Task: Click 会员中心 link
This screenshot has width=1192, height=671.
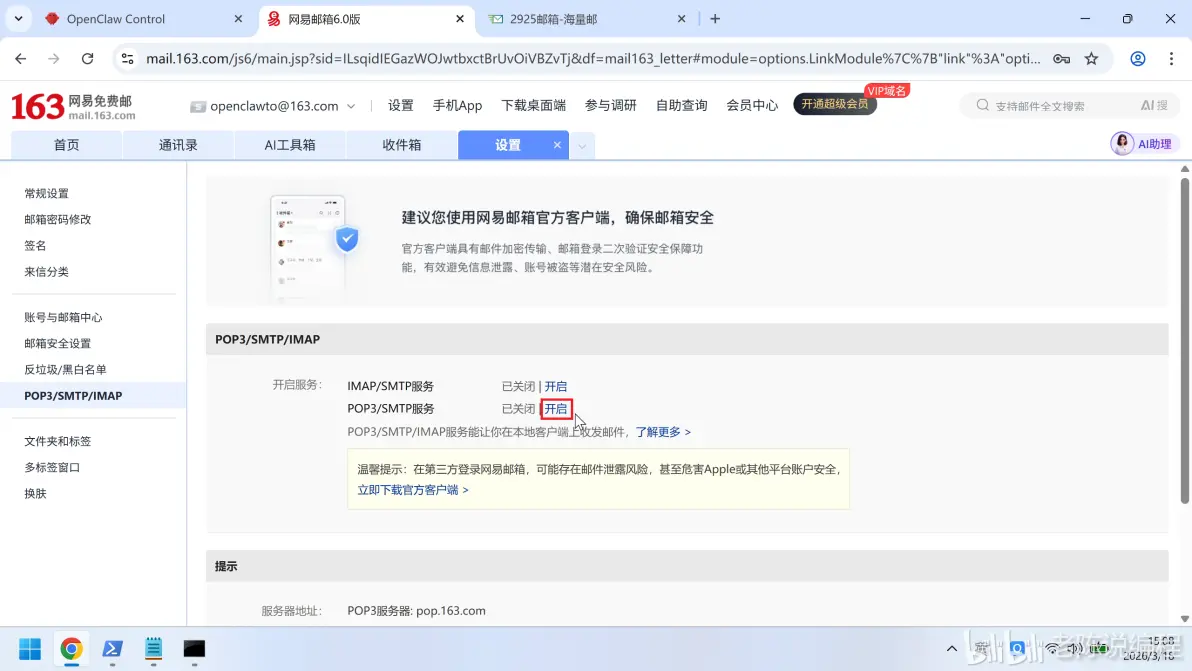Action: (x=752, y=105)
